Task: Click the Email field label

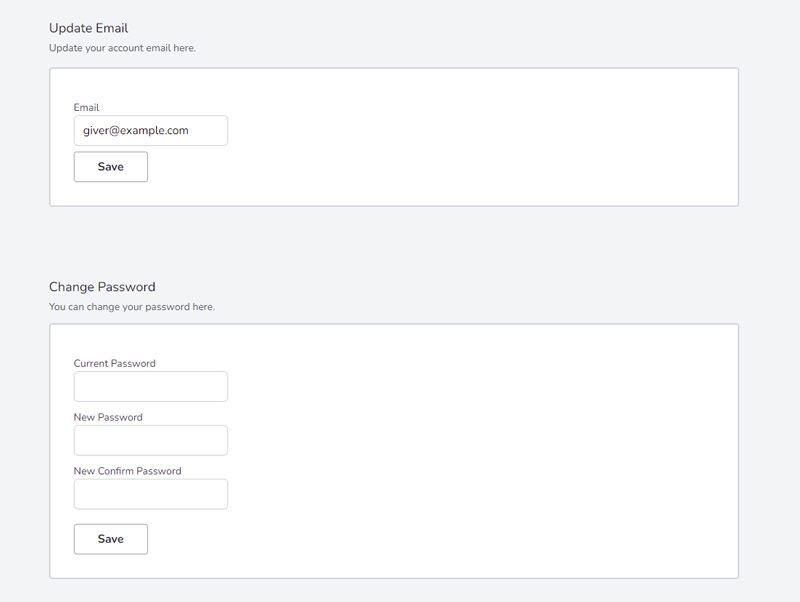Action: click(86, 108)
